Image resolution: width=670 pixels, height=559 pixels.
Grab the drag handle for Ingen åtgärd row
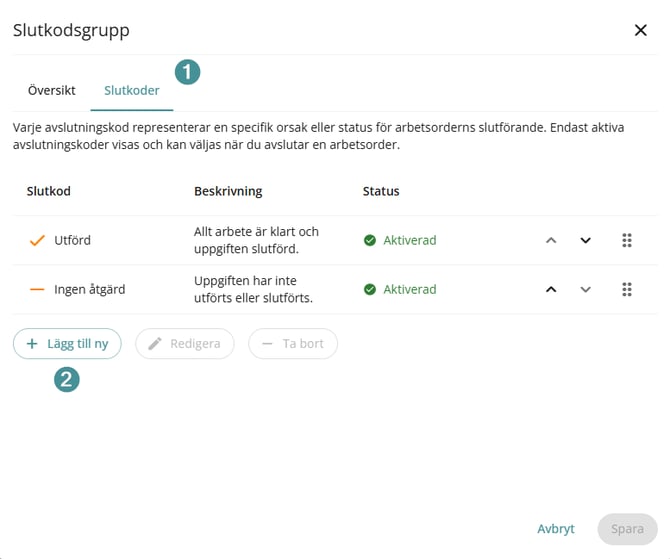point(627,289)
